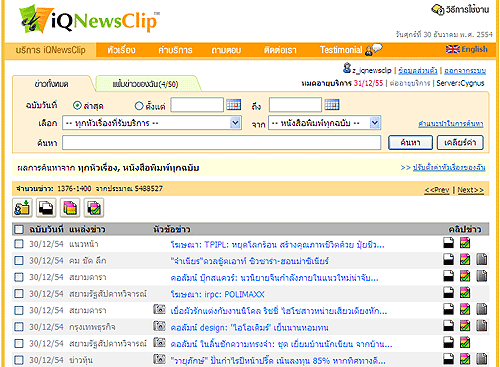Open the ถามตอบ menu item

pyautogui.click(x=226, y=50)
